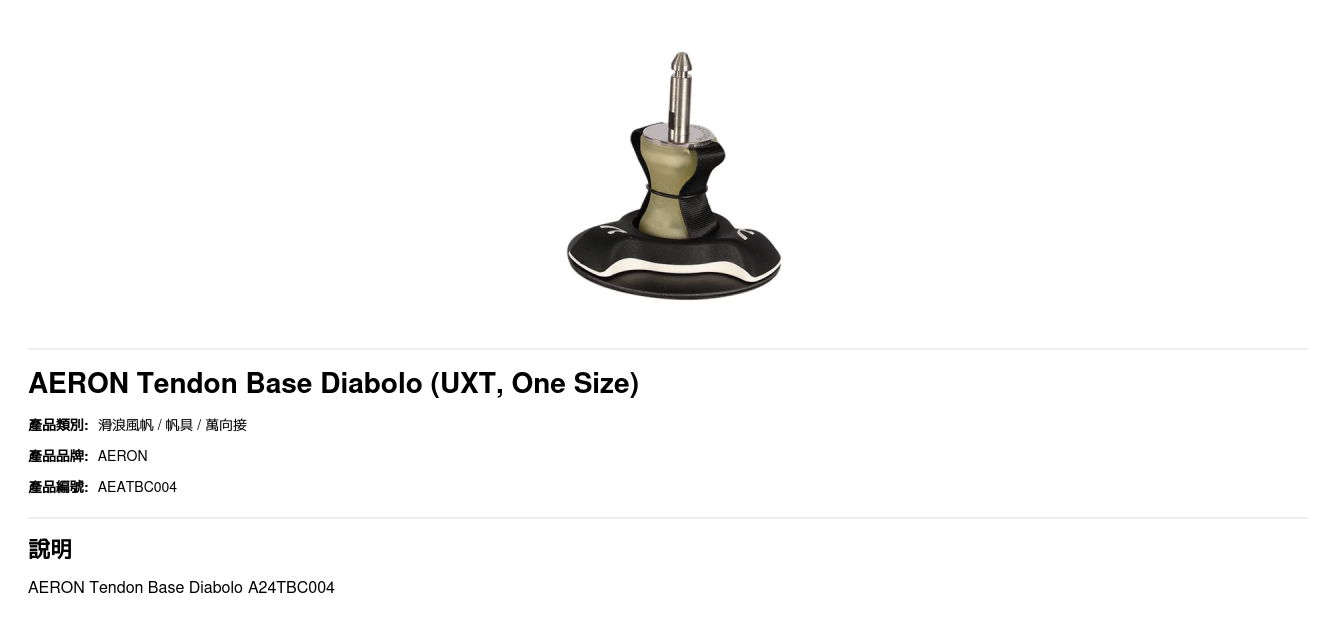Image resolution: width=1328 pixels, height=627 pixels.
Task: Click the "(UXT, One Size)" text in the title
Action: [x=534, y=383]
